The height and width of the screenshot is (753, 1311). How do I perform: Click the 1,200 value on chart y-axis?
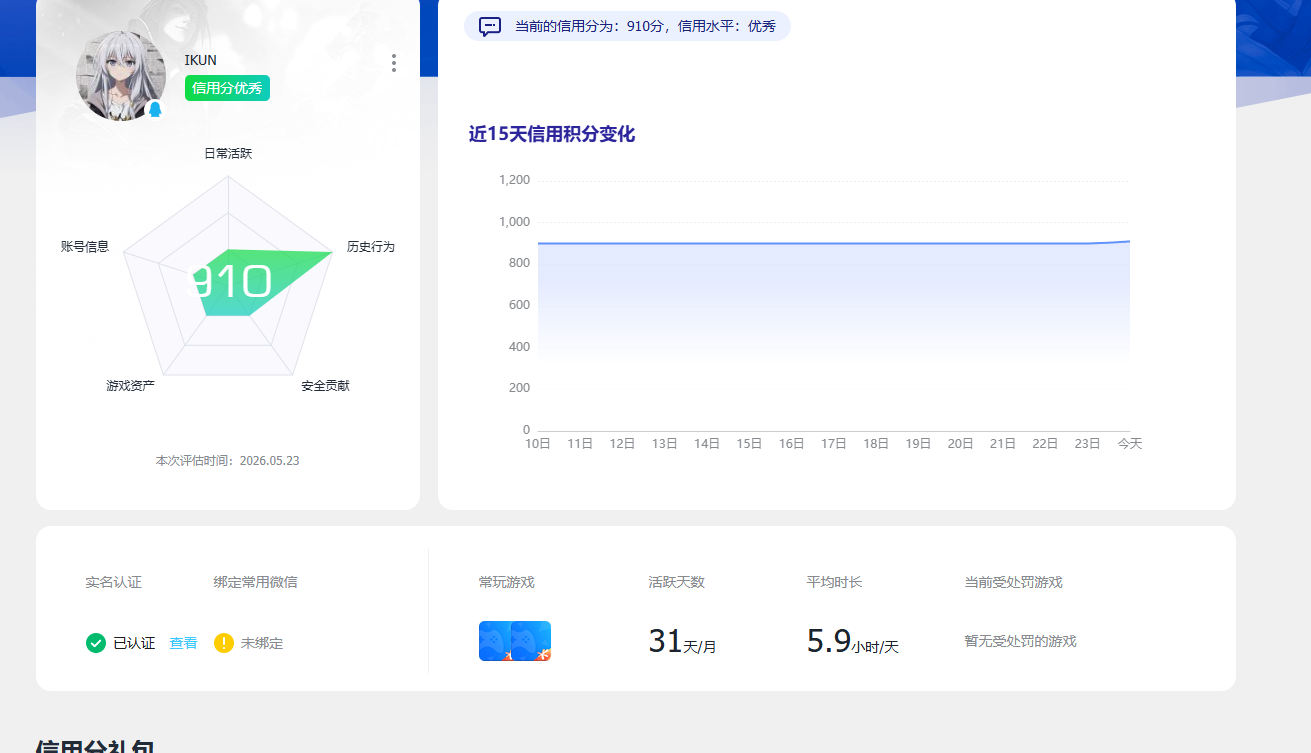514,180
